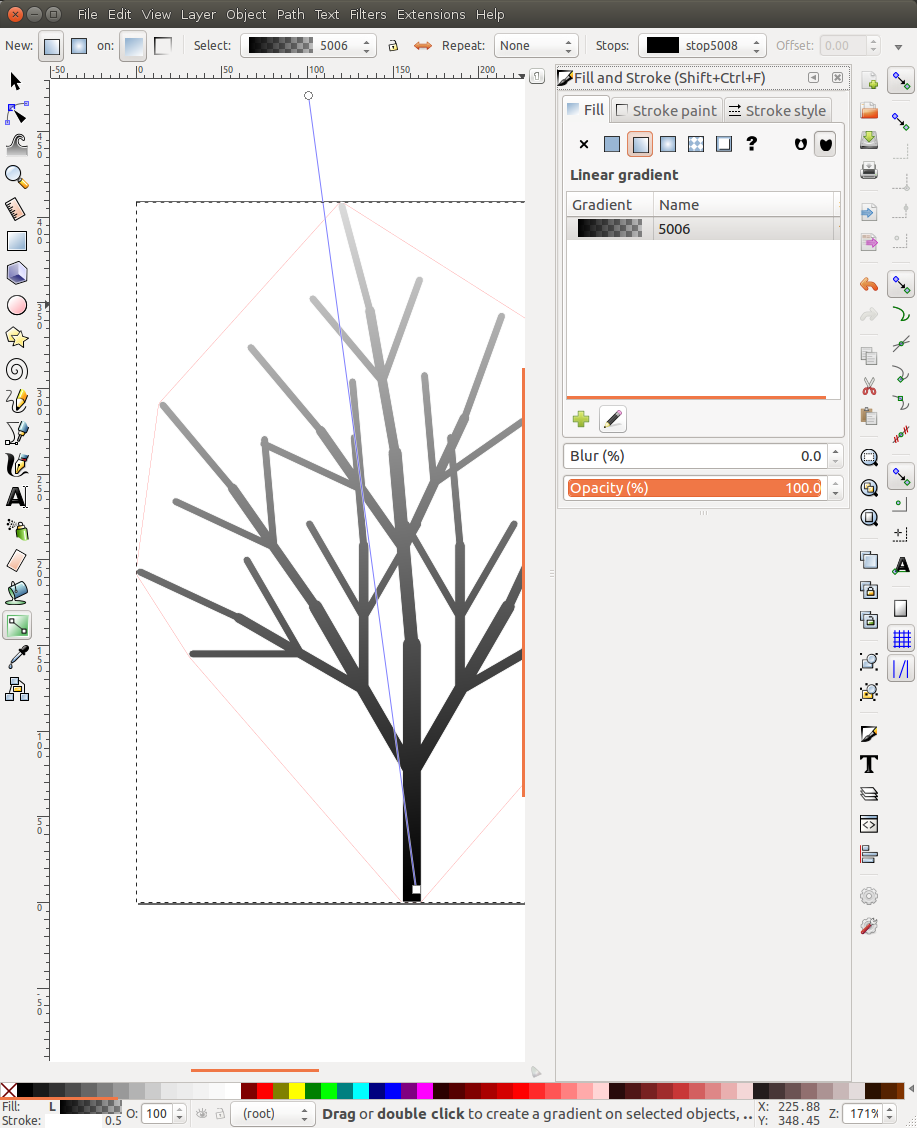Switch to the Stroke paint tab
The image size is (917, 1128).
click(666, 110)
